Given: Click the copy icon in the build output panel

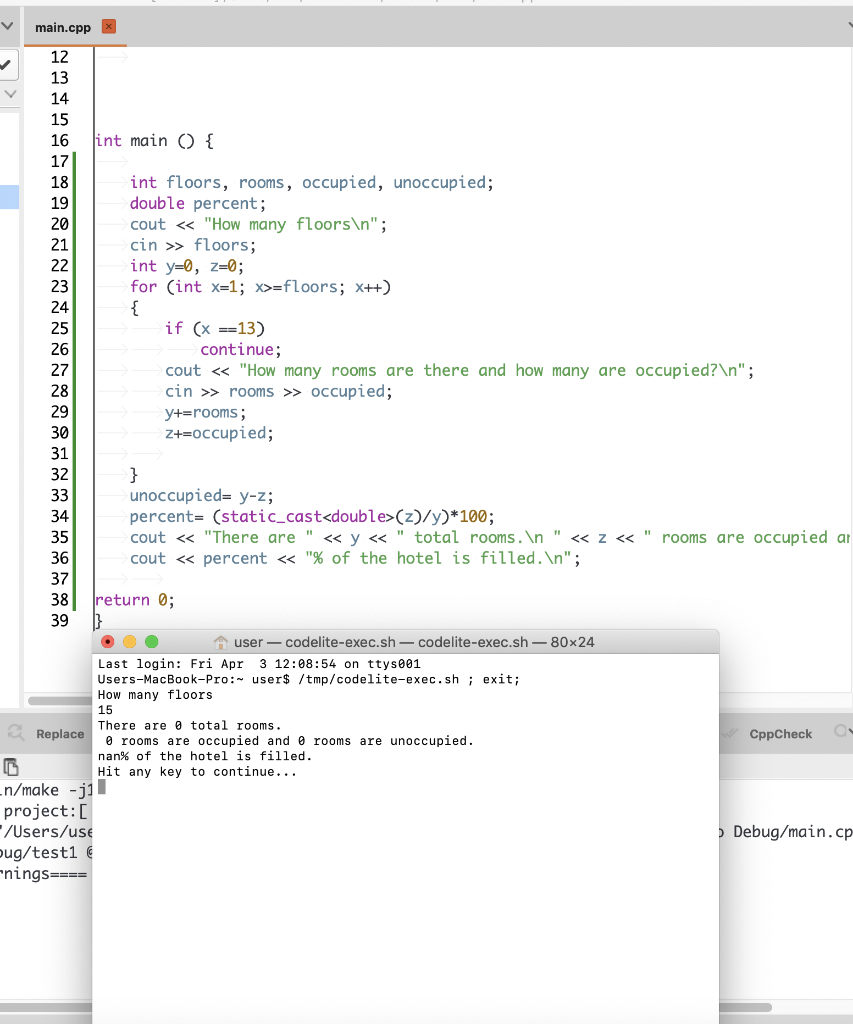Looking at the screenshot, I should (x=13, y=766).
